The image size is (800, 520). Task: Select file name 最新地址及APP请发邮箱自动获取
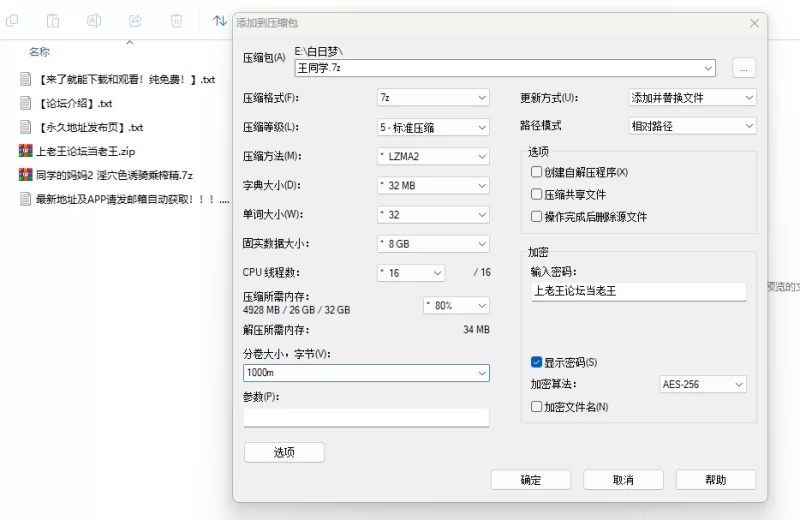pyautogui.click(x=132, y=199)
